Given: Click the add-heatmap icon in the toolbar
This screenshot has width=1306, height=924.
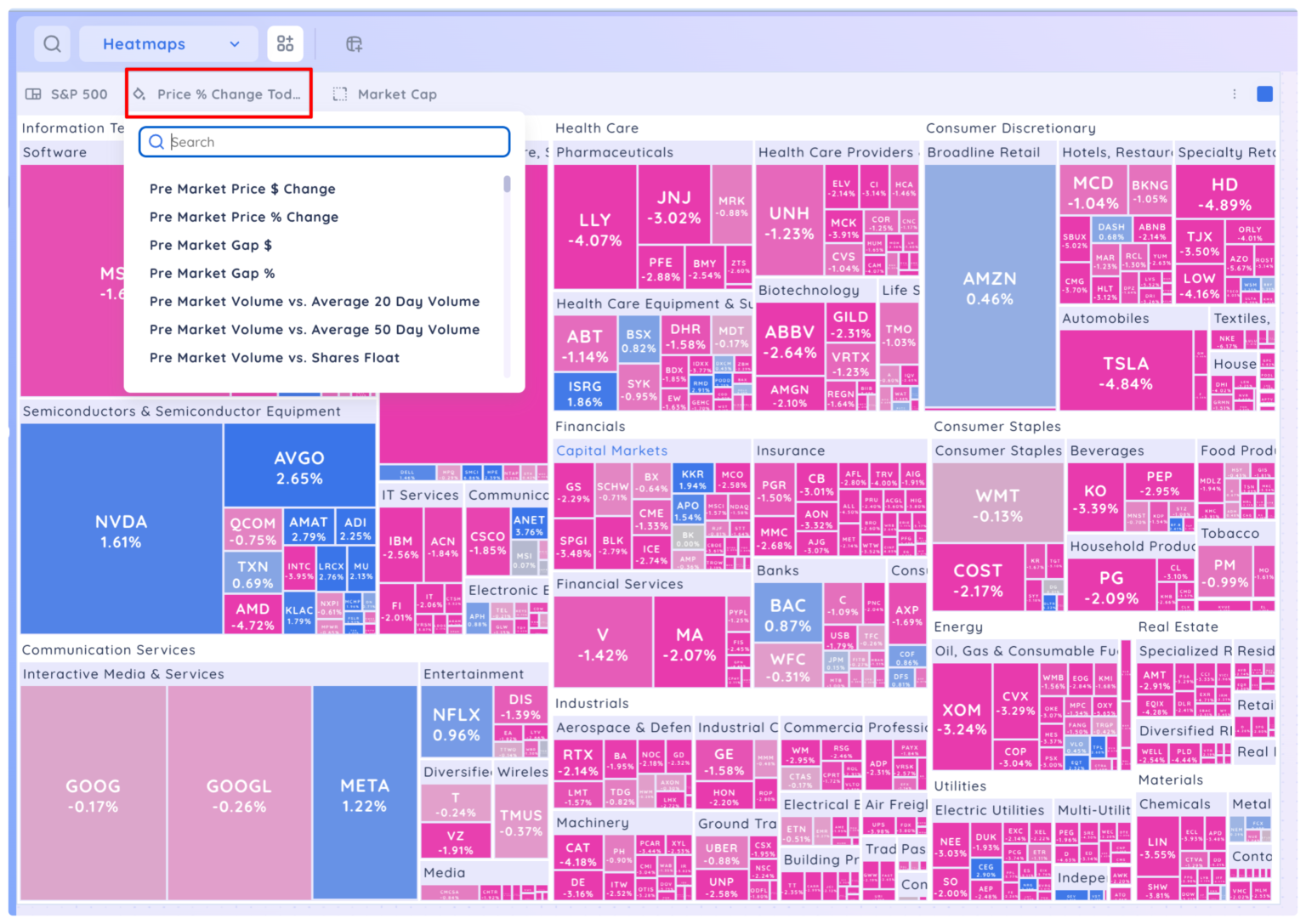Looking at the screenshot, I should [x=355, y=43].
